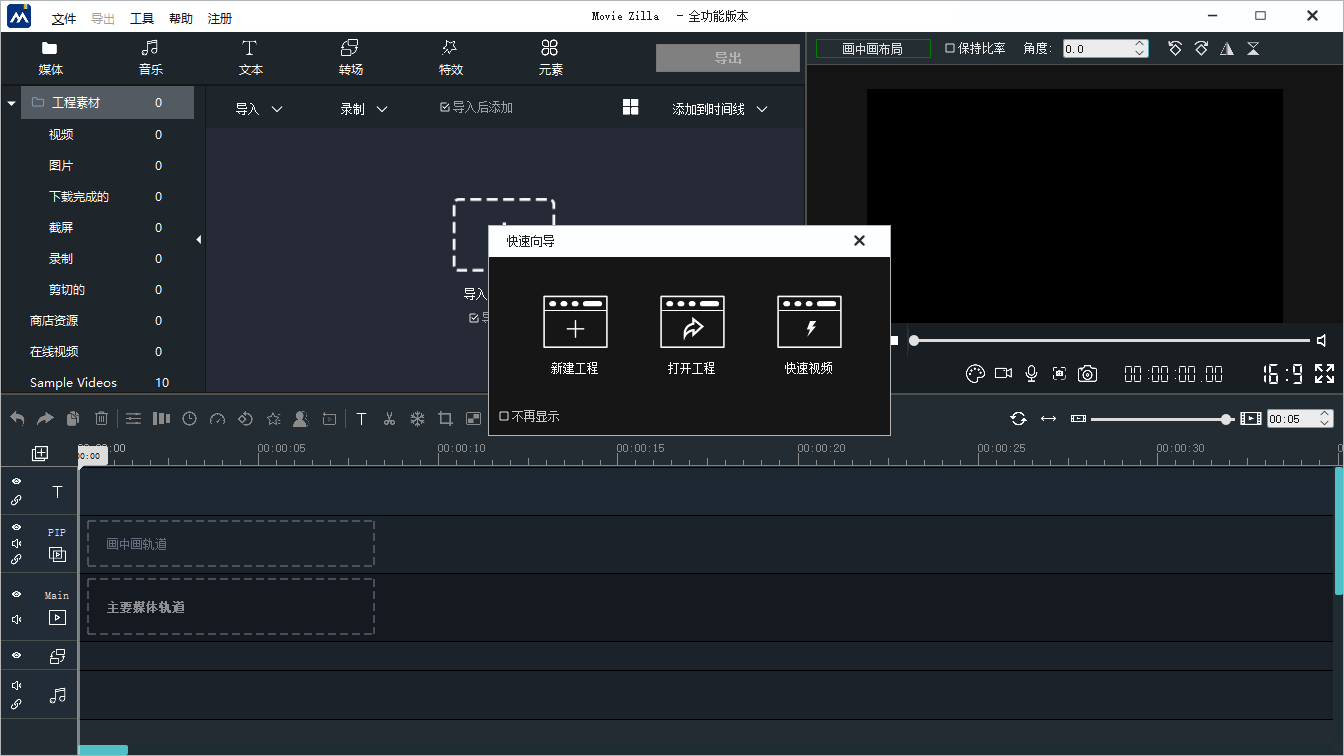
Task: Switch to the 转场 tab
Action: tap(350, 57)
